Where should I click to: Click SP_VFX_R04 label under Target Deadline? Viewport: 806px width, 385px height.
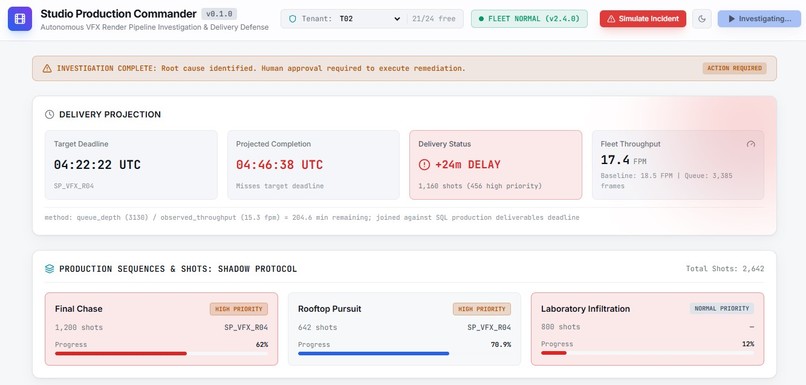[74, 186]
